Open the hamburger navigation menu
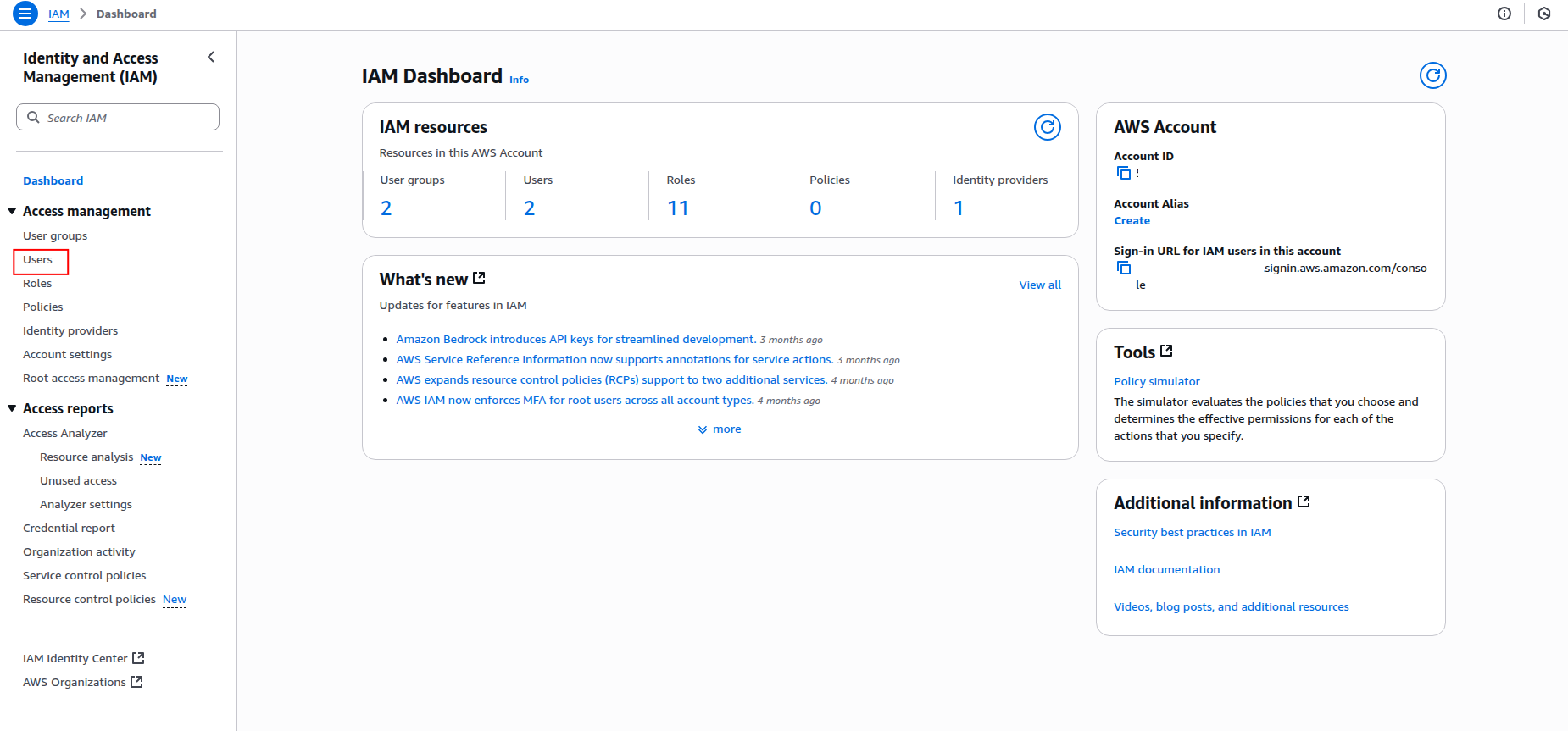Screen dimensions: 1568x731 [25, 14]
